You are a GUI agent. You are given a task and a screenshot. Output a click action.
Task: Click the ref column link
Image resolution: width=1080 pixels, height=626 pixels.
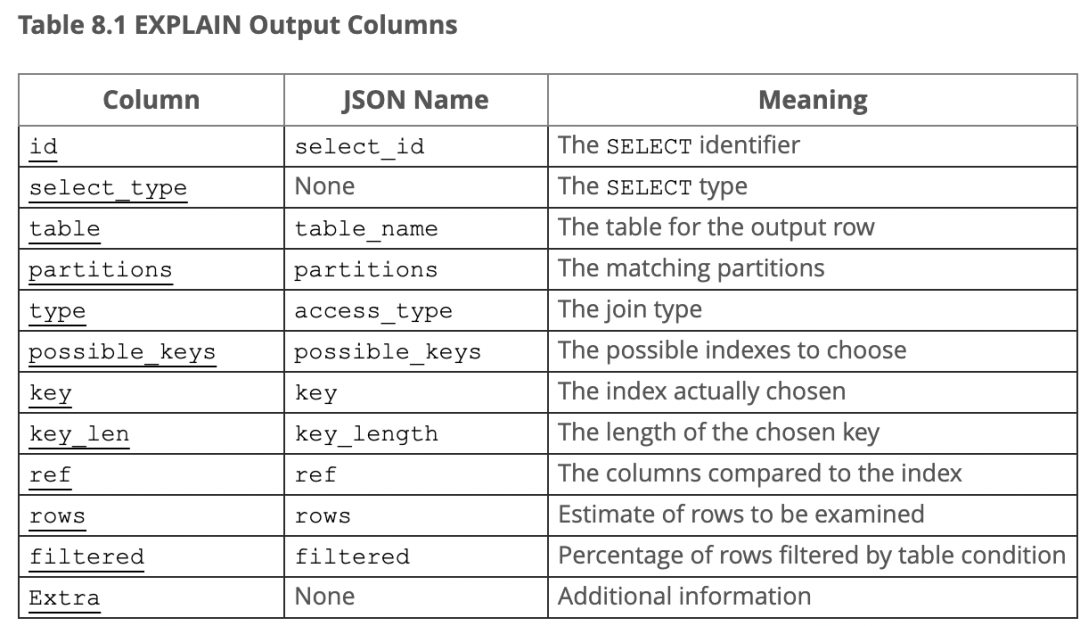[x=50, y=474]
